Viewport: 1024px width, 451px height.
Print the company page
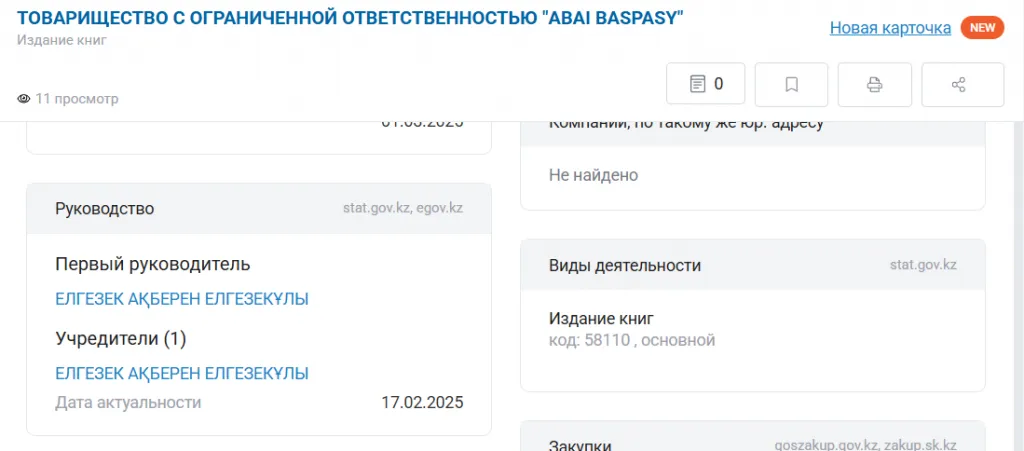[874, 84]
